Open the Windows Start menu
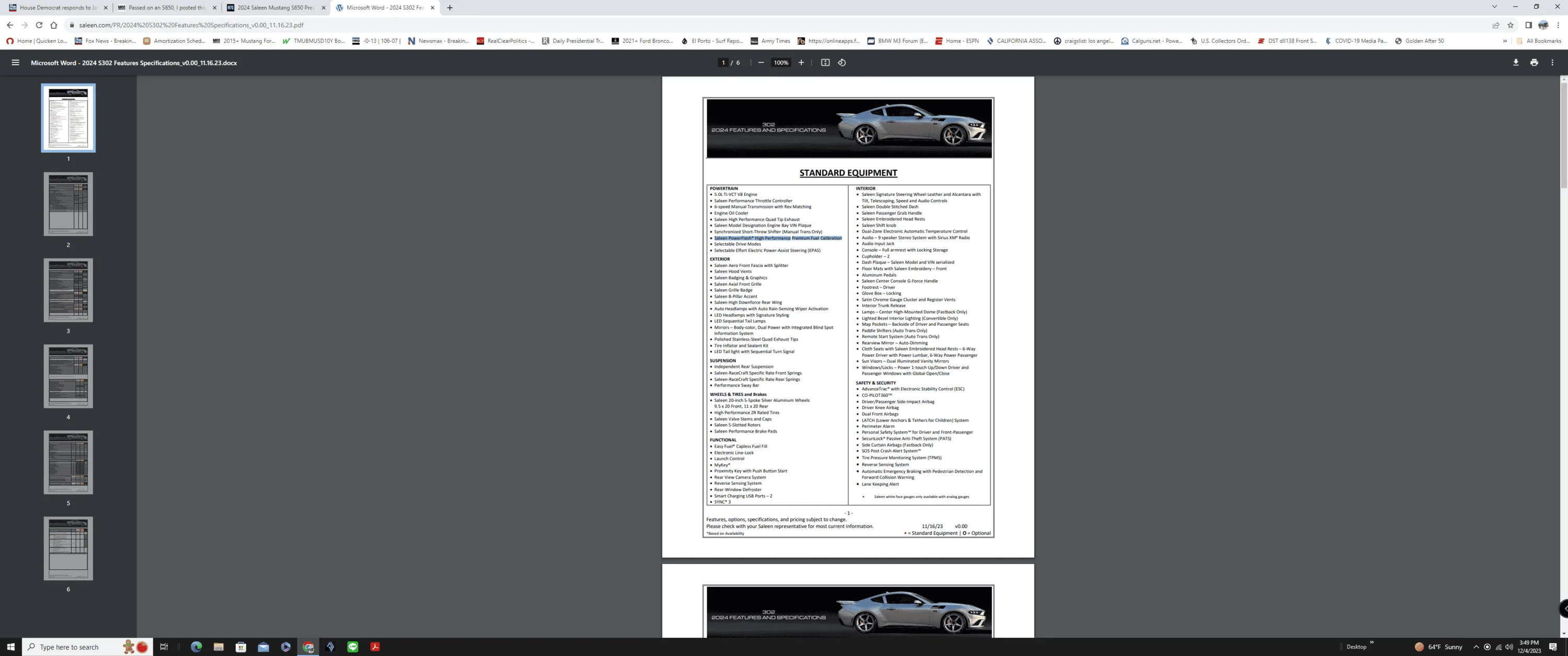The height and width of the screenshot is (656, 1568). pyautogui.click(x=10, y=647)
